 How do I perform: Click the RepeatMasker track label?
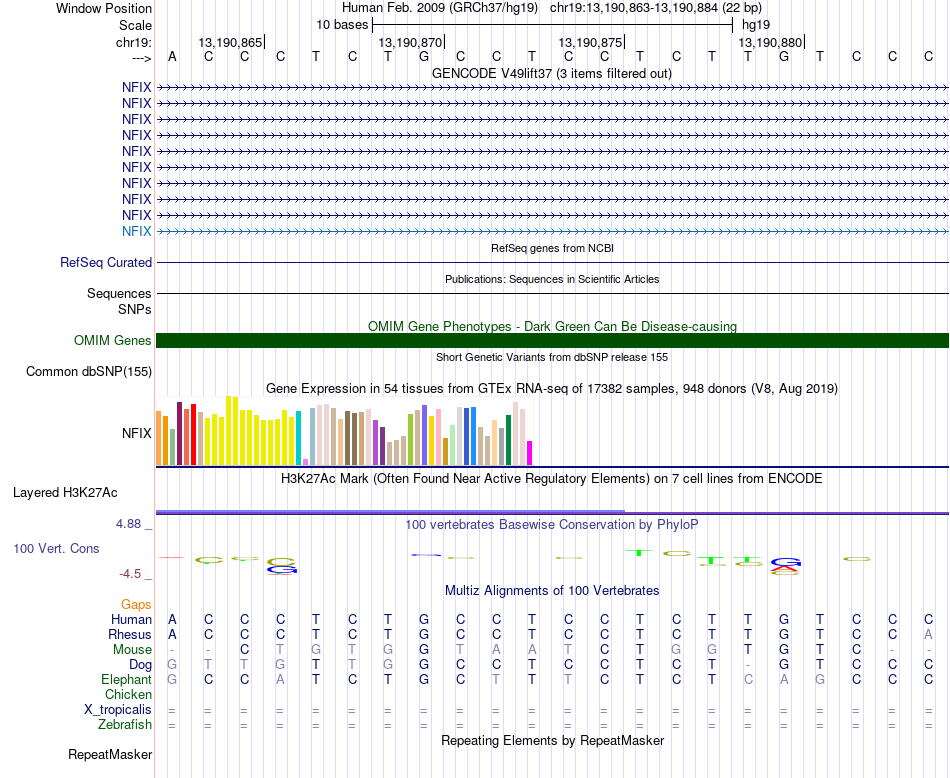[x=110, y=754]
